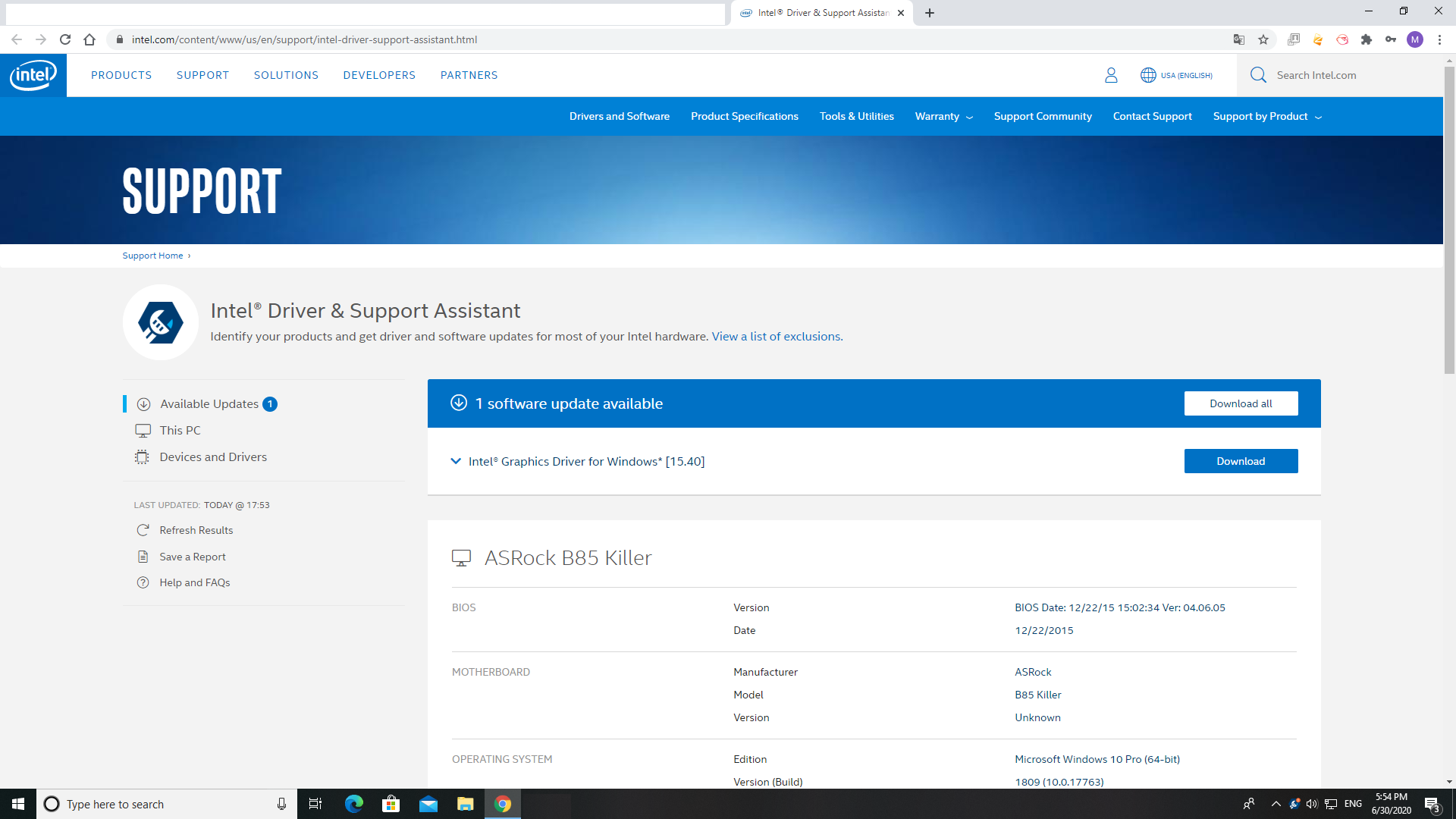The width and height of the screenshot is (1456, 819).
Task: Click the taskbar clock showing 5:54 PM
Action: click(x=1392, y=804)
